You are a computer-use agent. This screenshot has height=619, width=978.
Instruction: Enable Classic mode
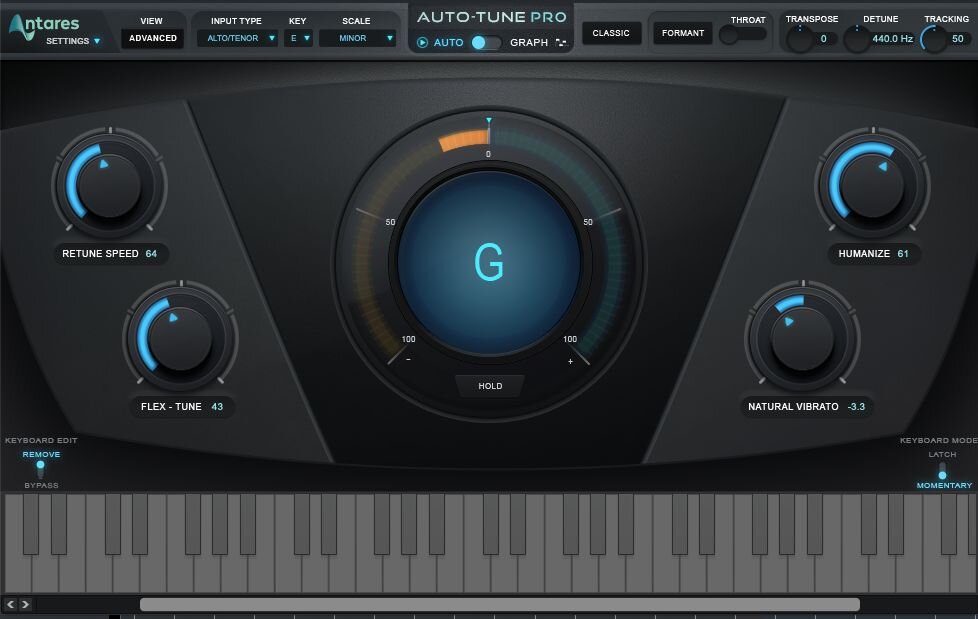[611, 33]
